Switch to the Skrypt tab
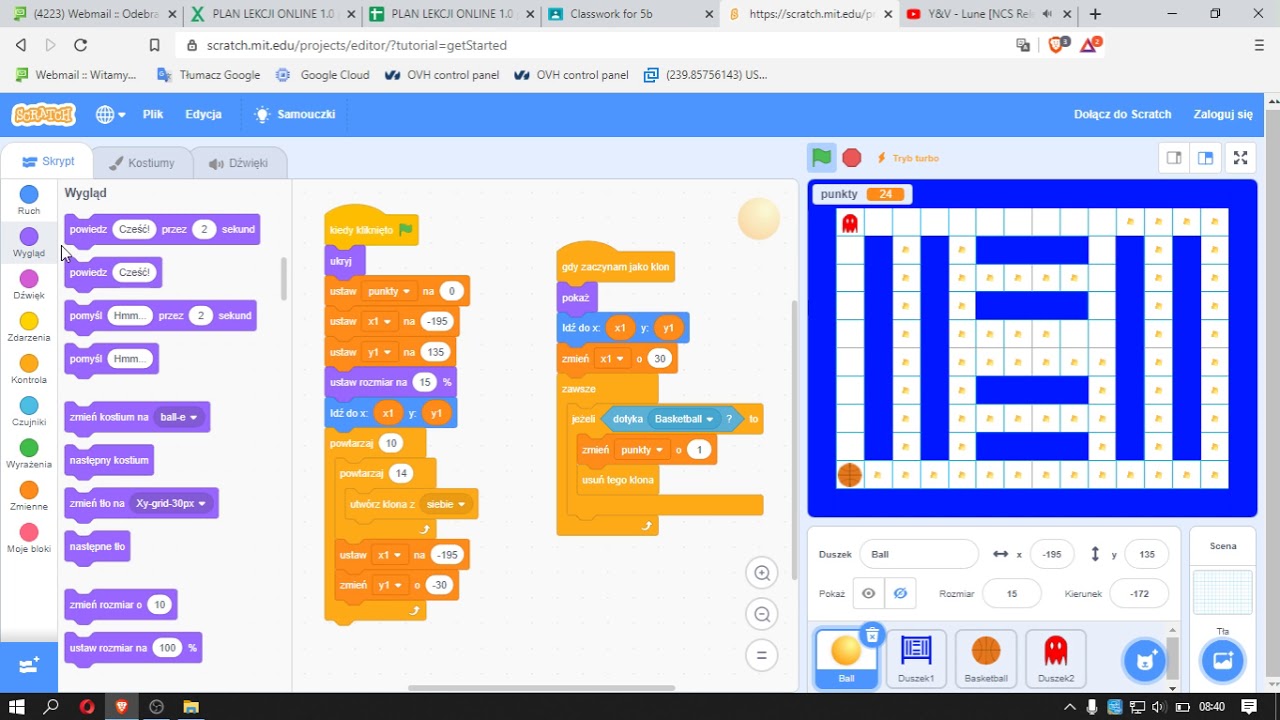Screen dimensions: 1280x720 [48, 162]
